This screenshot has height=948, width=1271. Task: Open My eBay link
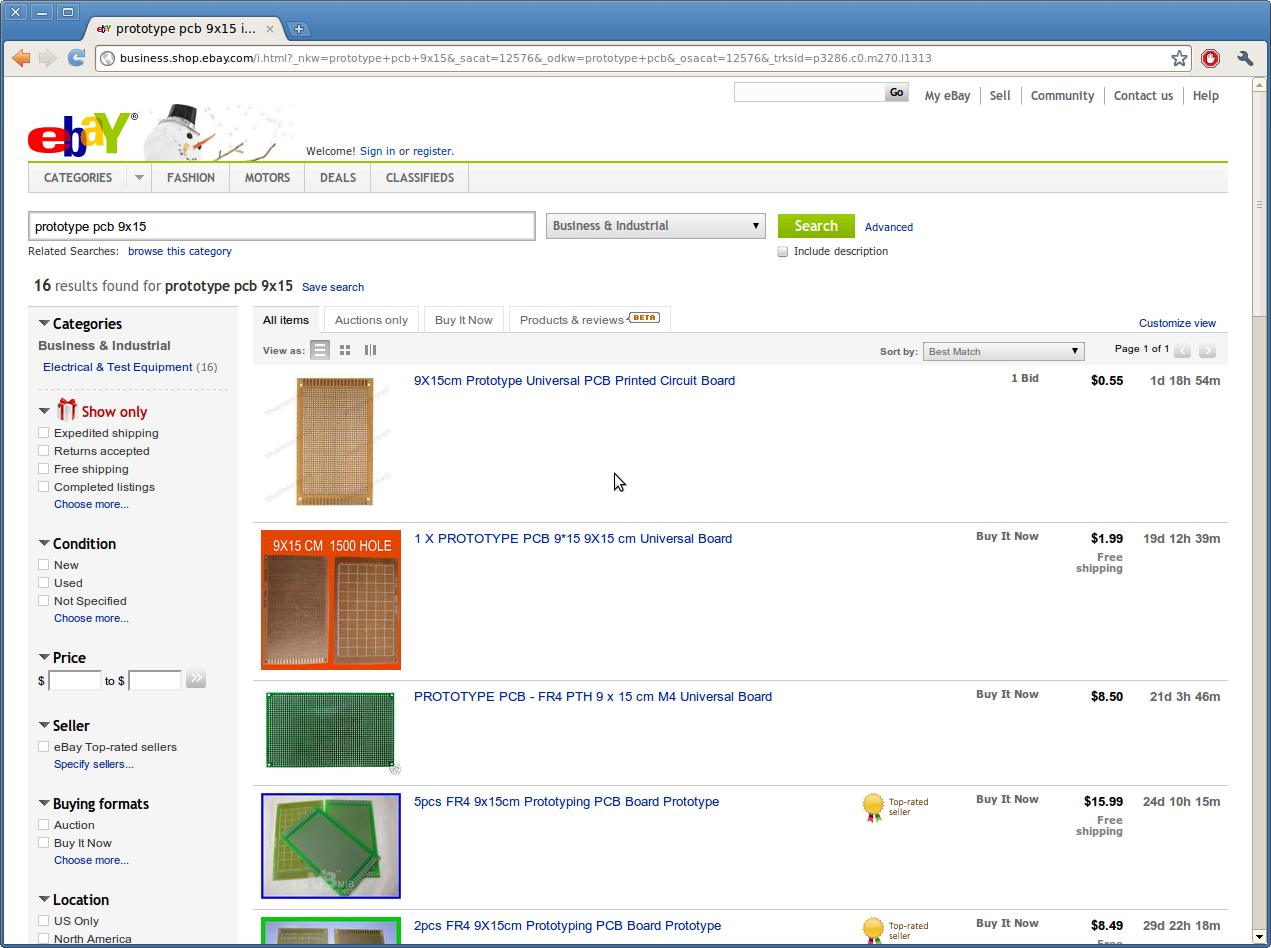tap(947, 96)
